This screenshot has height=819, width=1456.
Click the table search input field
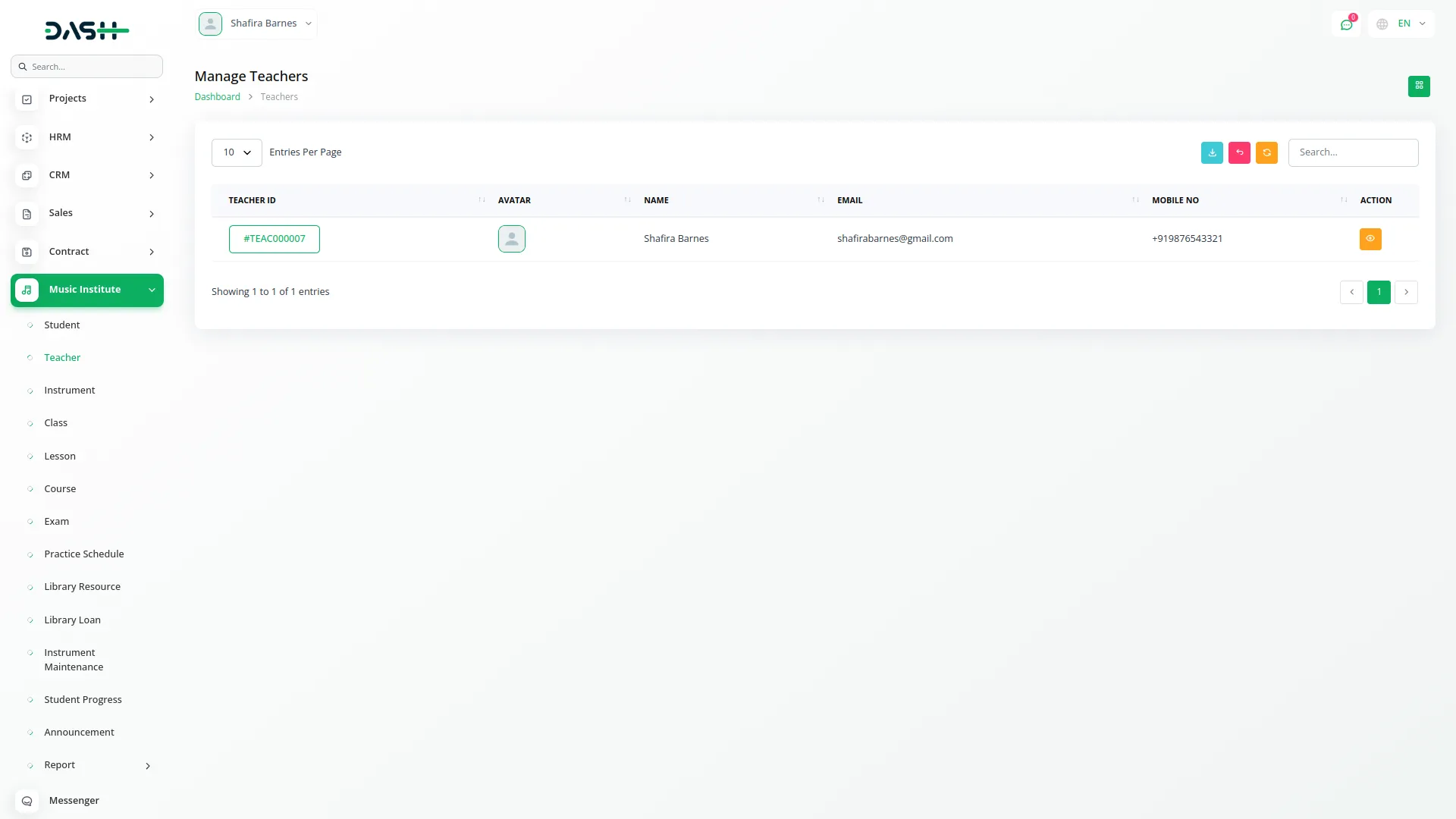(1352, 152)
